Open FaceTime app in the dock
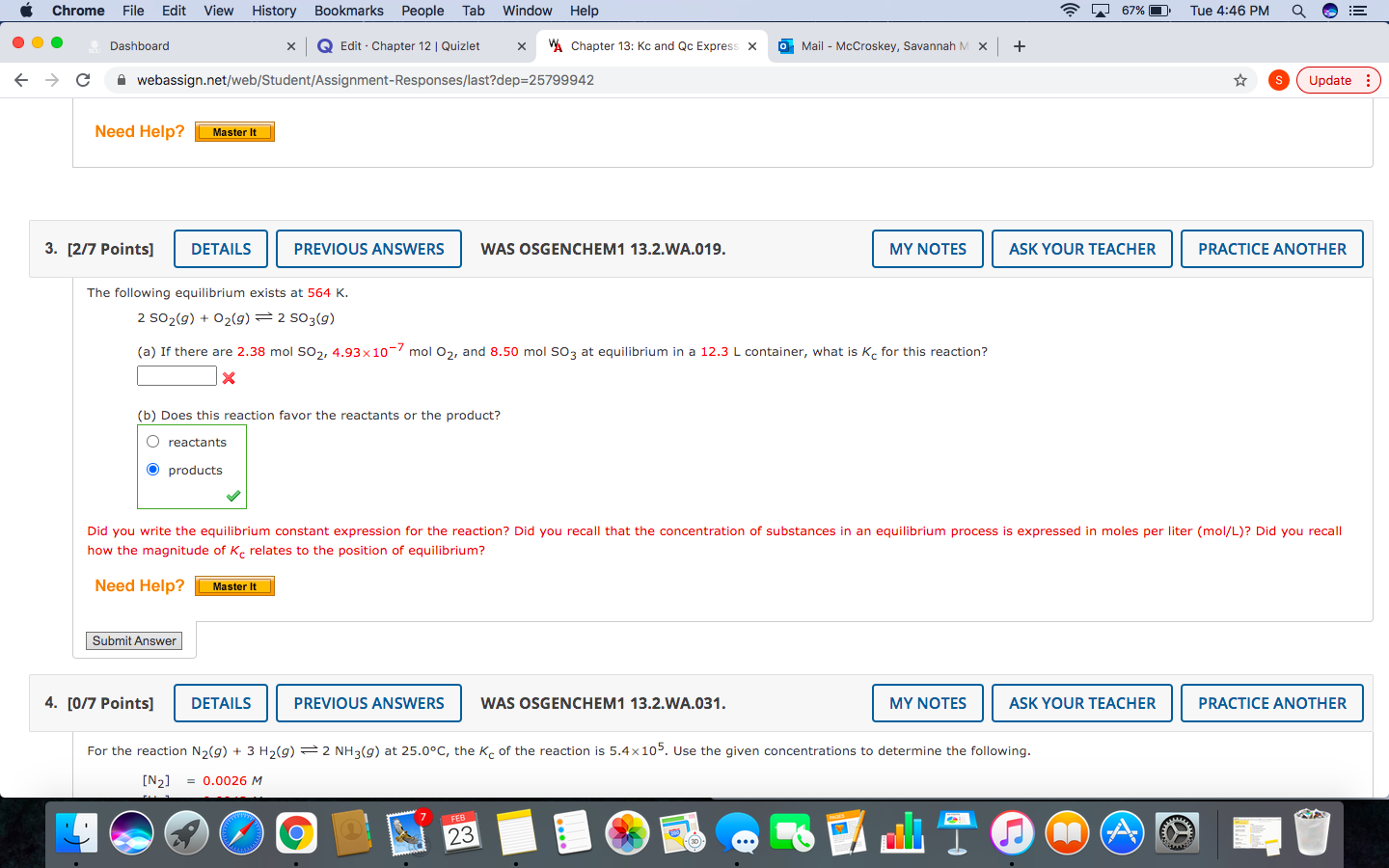 792,832
